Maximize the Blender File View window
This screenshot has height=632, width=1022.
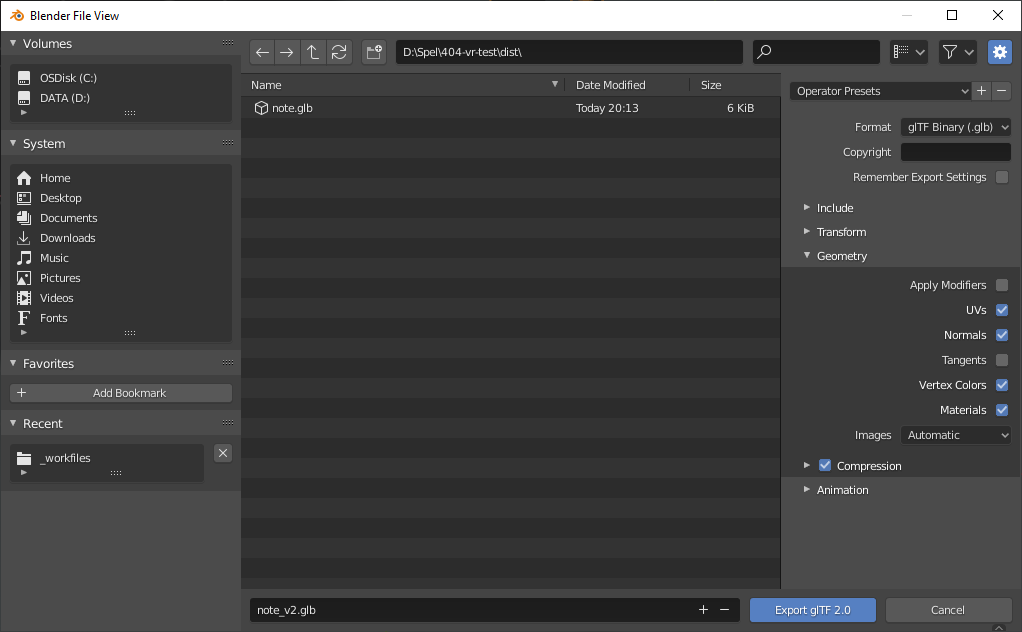point(952,15)
